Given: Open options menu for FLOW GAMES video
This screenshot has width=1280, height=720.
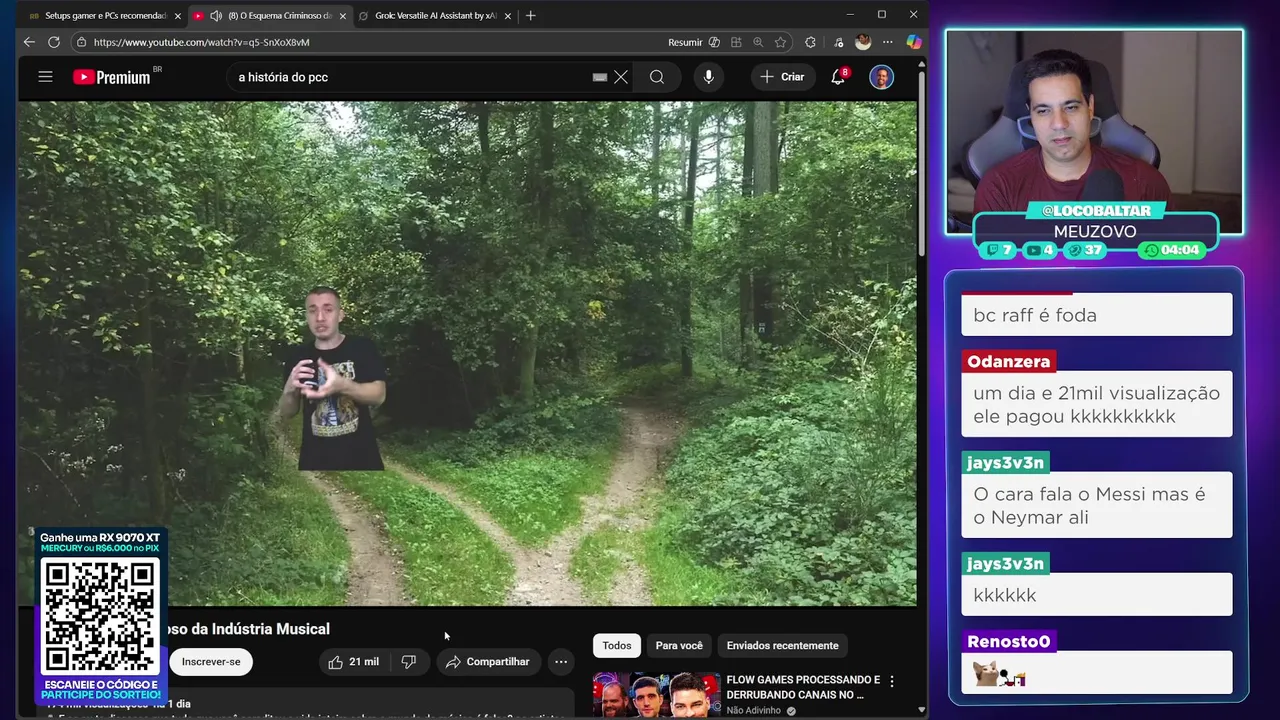Looking at the screenshot, I should click(892, 681).
